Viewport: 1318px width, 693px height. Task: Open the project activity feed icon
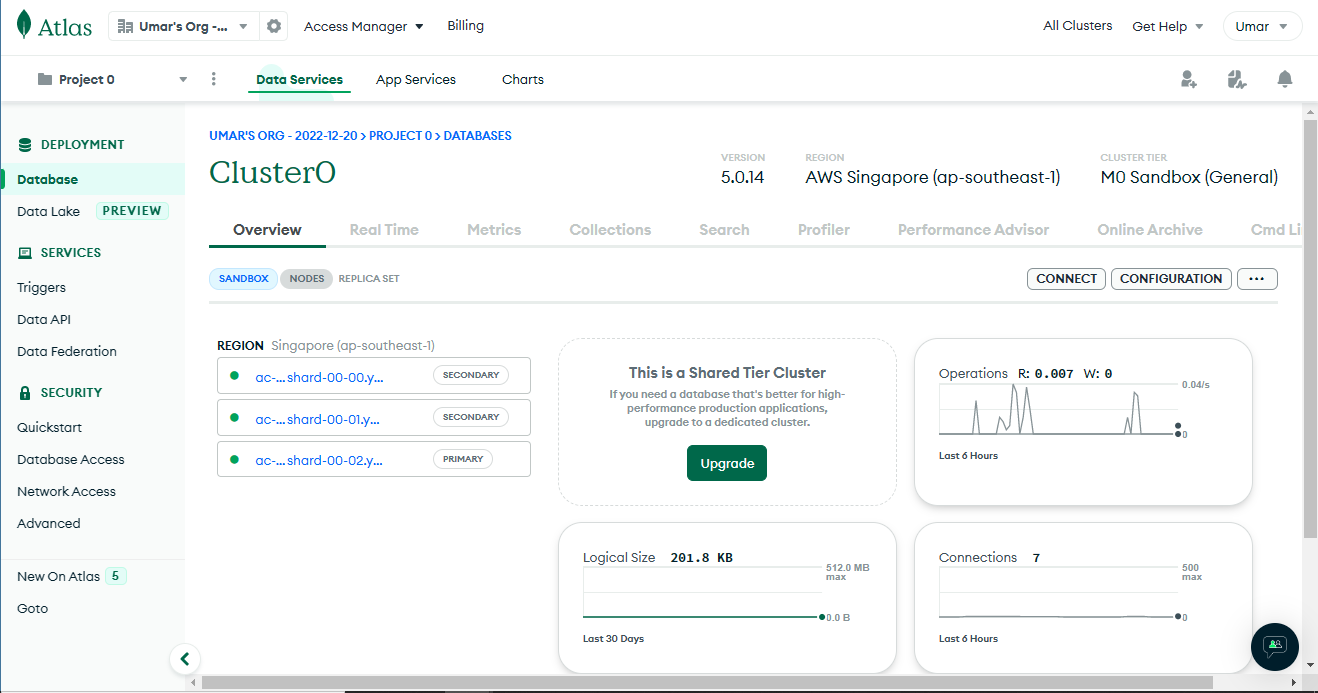pos(1237,78)
